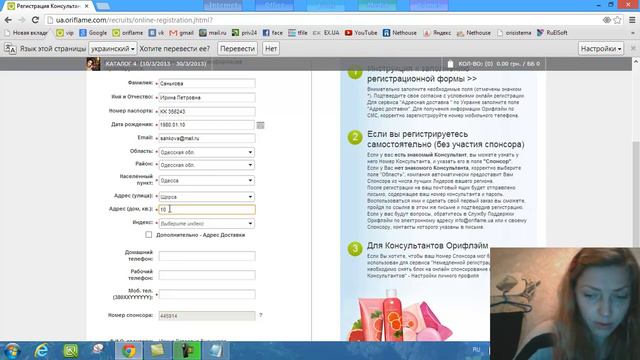Open the tfile bookmark
Image resolution: width=640 pixels, height=360 pixels.
[298, 33]
